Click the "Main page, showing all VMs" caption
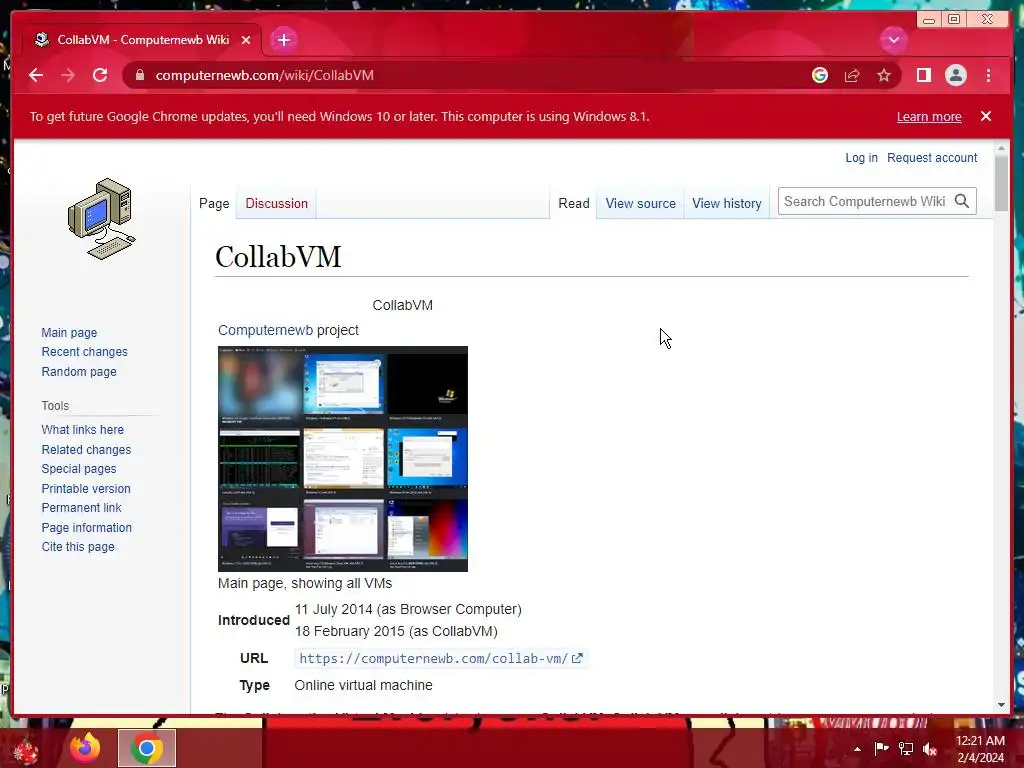The width and height of the screenshot is (1024, 768). click(305, 583)
